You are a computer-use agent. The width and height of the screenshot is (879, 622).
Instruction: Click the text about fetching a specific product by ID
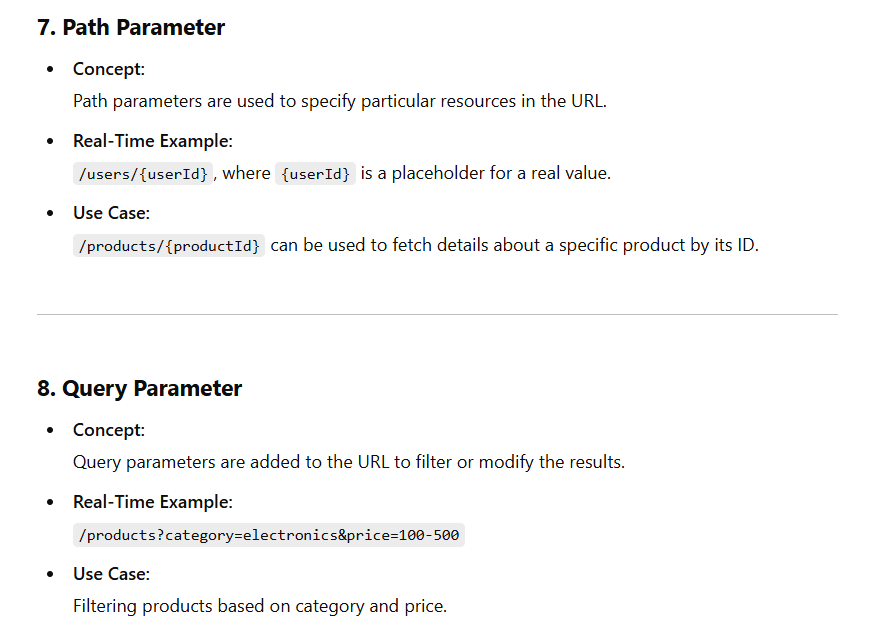[514, 245]
